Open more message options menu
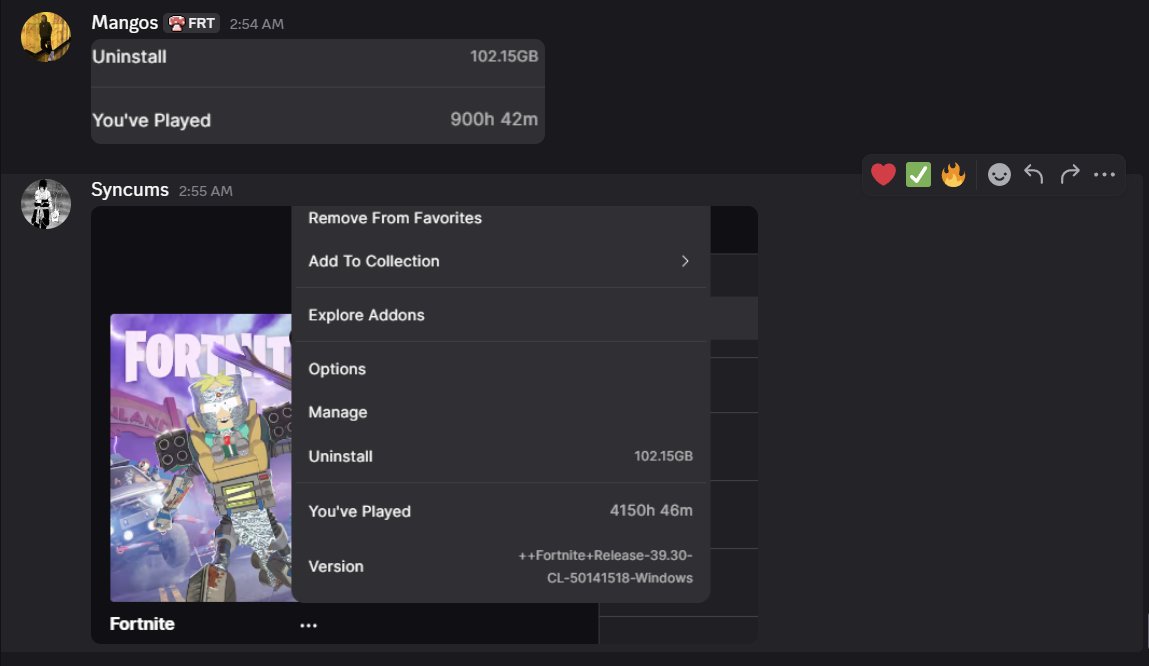This screenshot has height=666, width=1149. coord(1104,174)
